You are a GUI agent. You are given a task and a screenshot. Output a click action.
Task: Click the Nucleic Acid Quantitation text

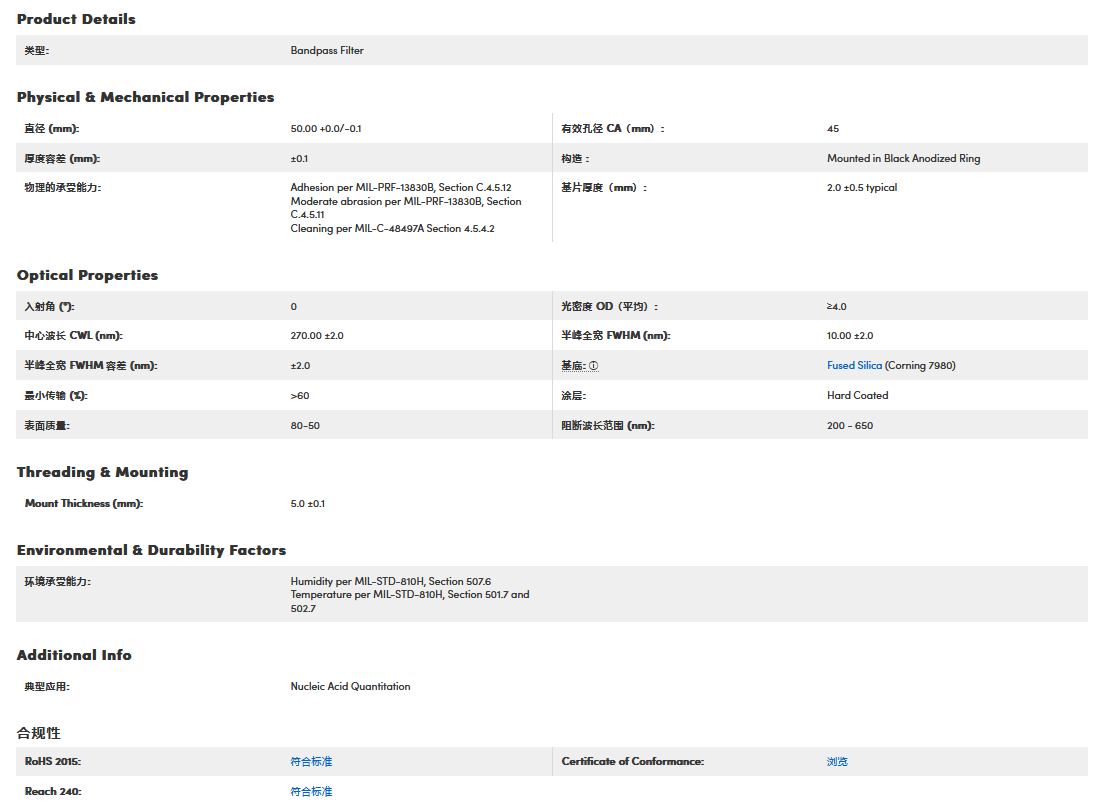(x=350, y=687)
